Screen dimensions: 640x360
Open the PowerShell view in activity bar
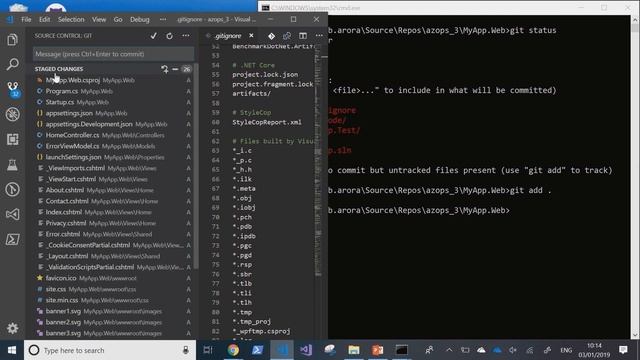pyautogui.click(x=13, y=239)
